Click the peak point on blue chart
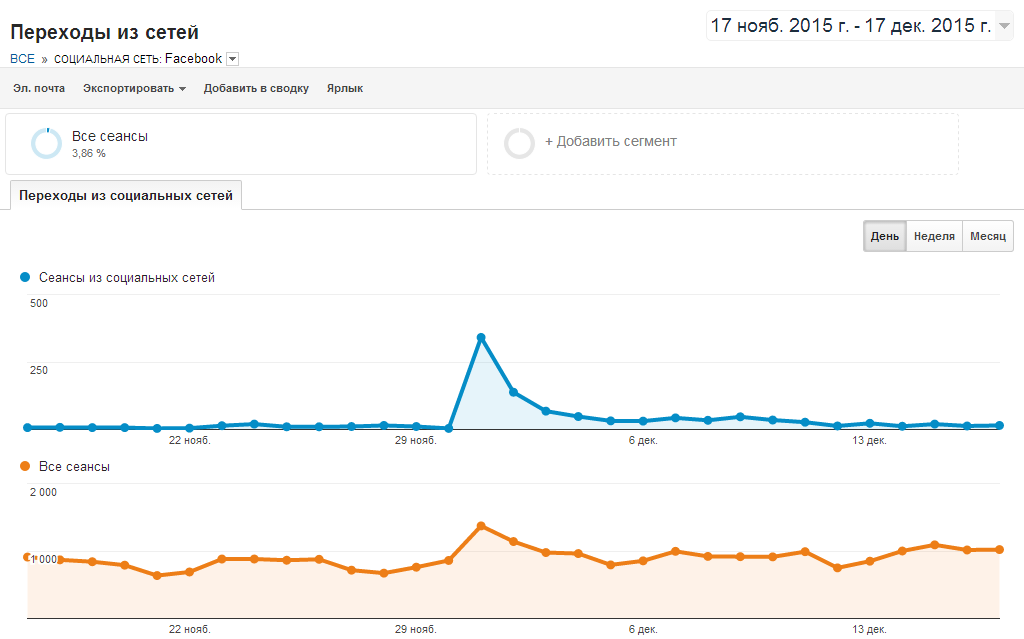This screenshot has height=639, width=1024. pos(481,338)
